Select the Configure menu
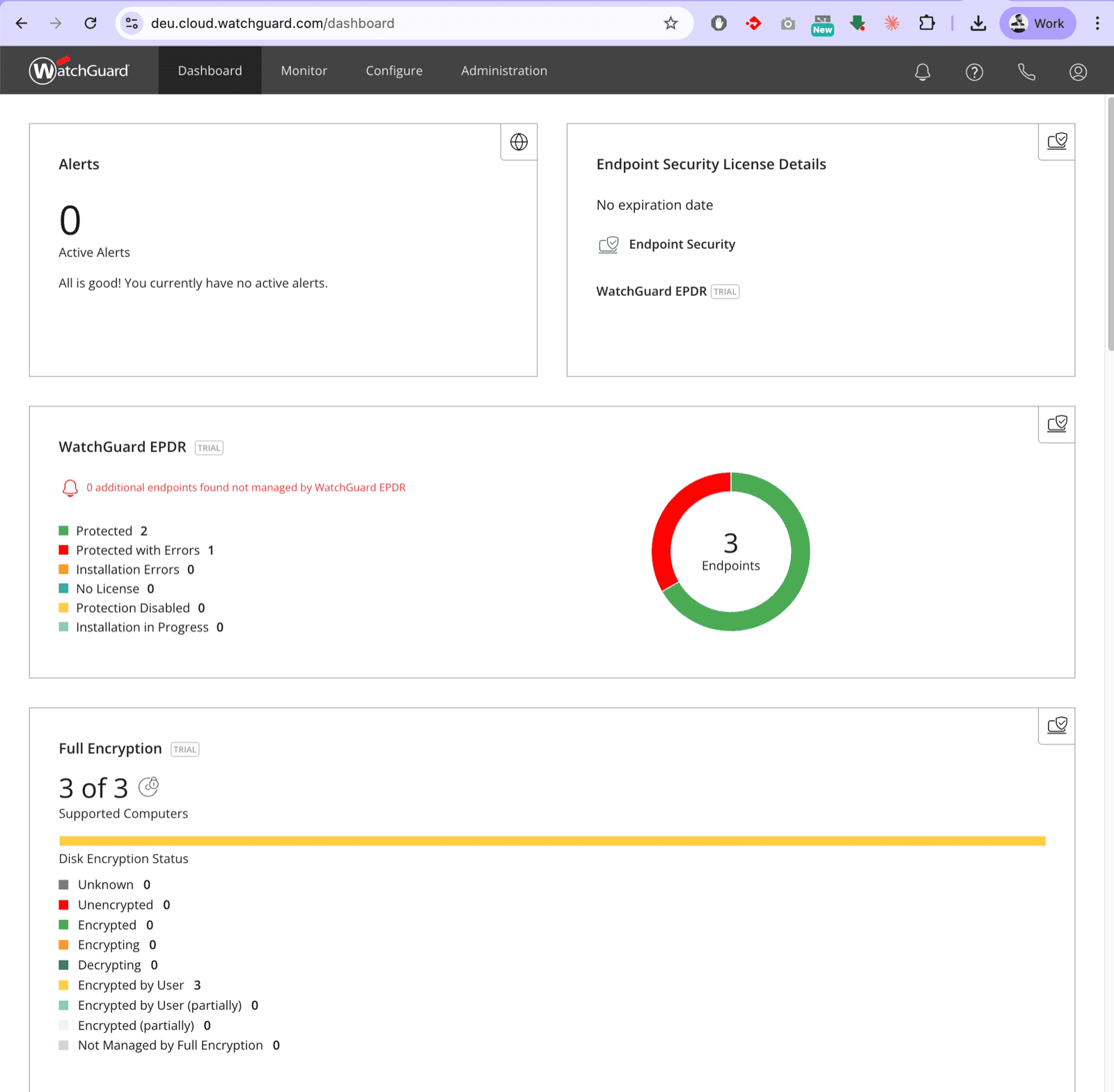 click(x=393, y=70)
